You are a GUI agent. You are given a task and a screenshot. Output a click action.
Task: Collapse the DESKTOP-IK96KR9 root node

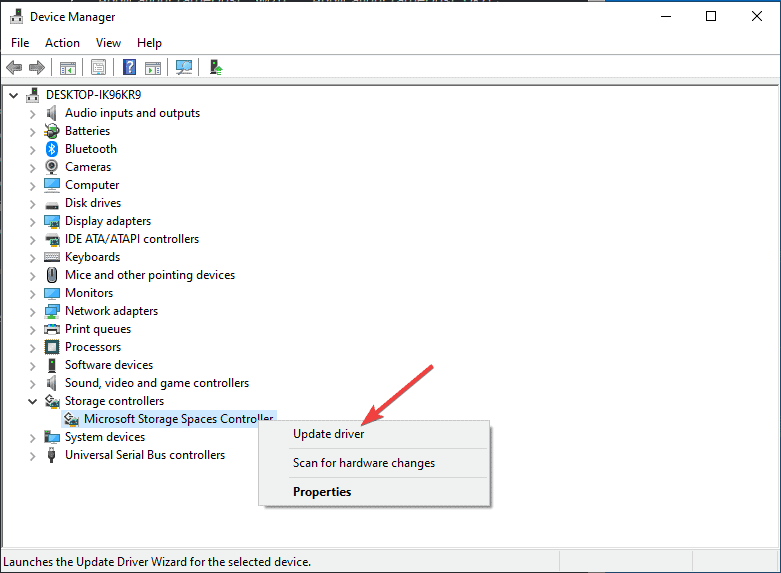(13, 95)
